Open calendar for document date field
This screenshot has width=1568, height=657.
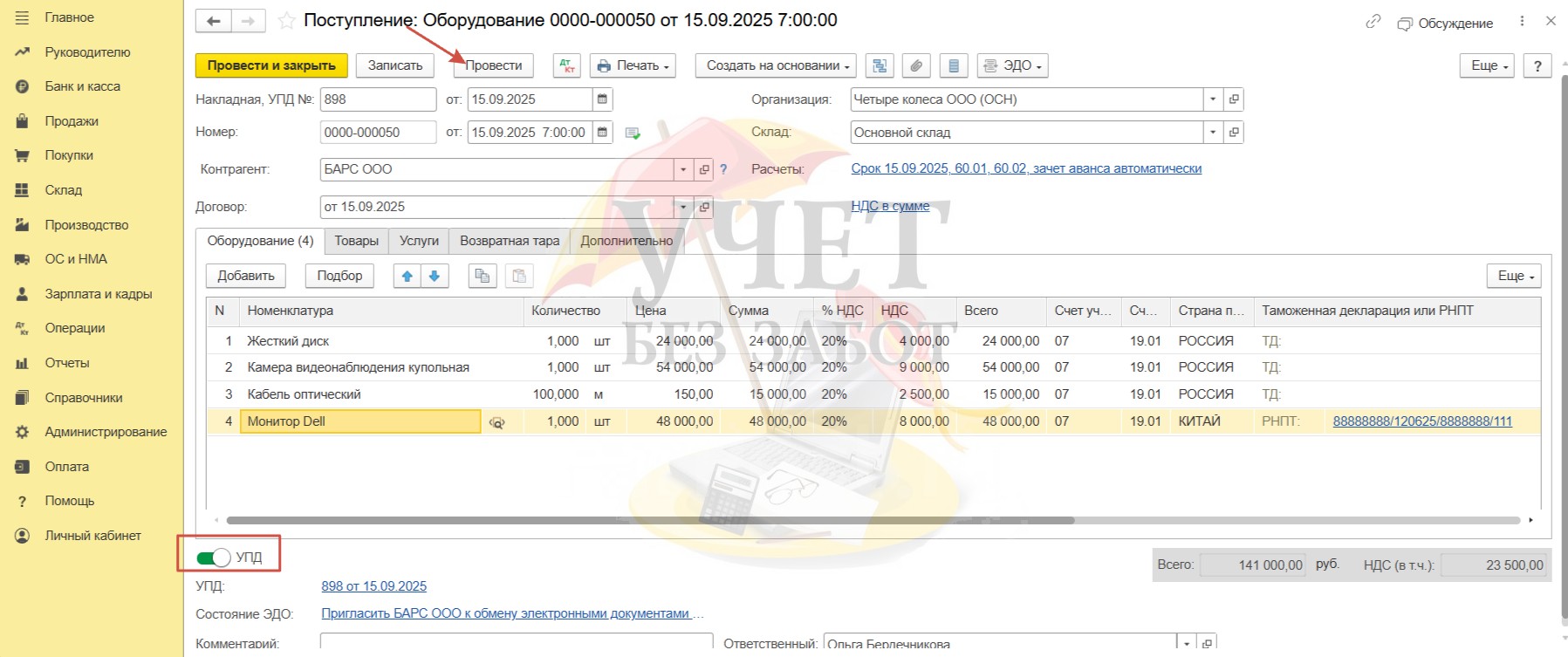click(602, 133)
